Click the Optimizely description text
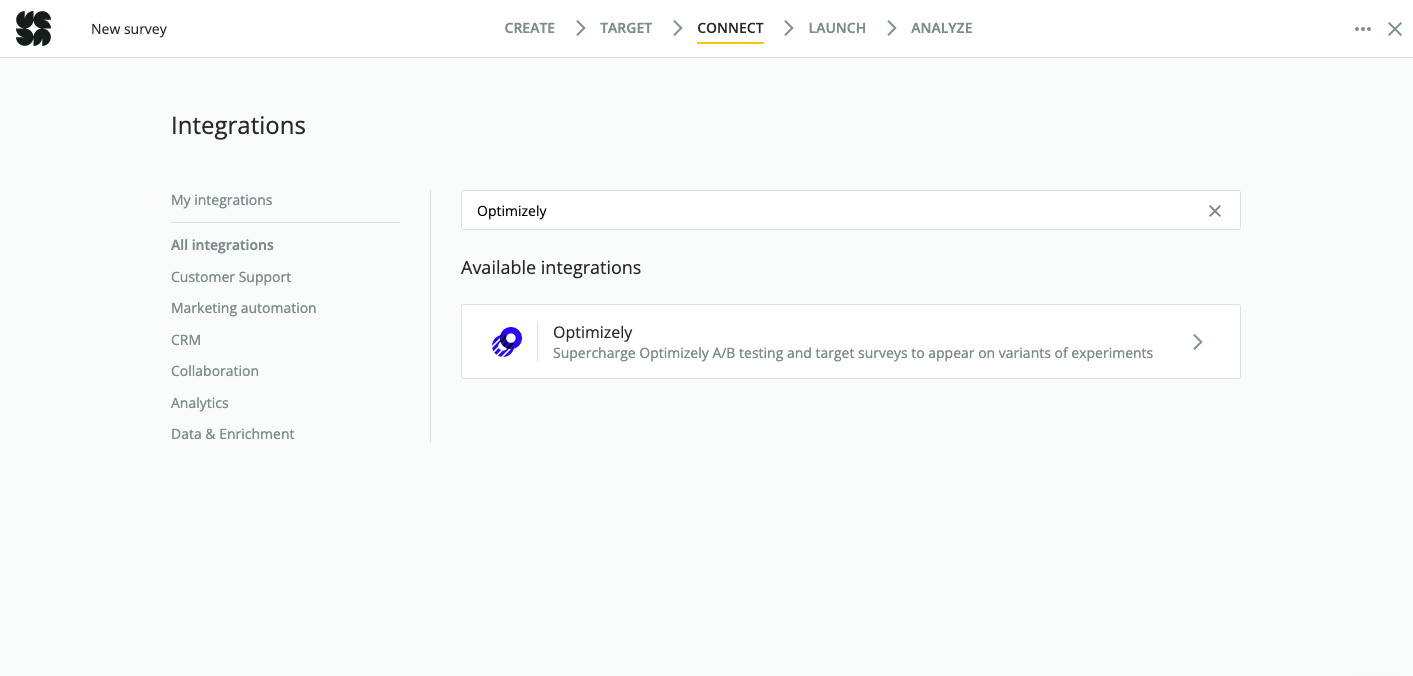The width and height of the screenshot is (1413, 676). coord(853,353)
